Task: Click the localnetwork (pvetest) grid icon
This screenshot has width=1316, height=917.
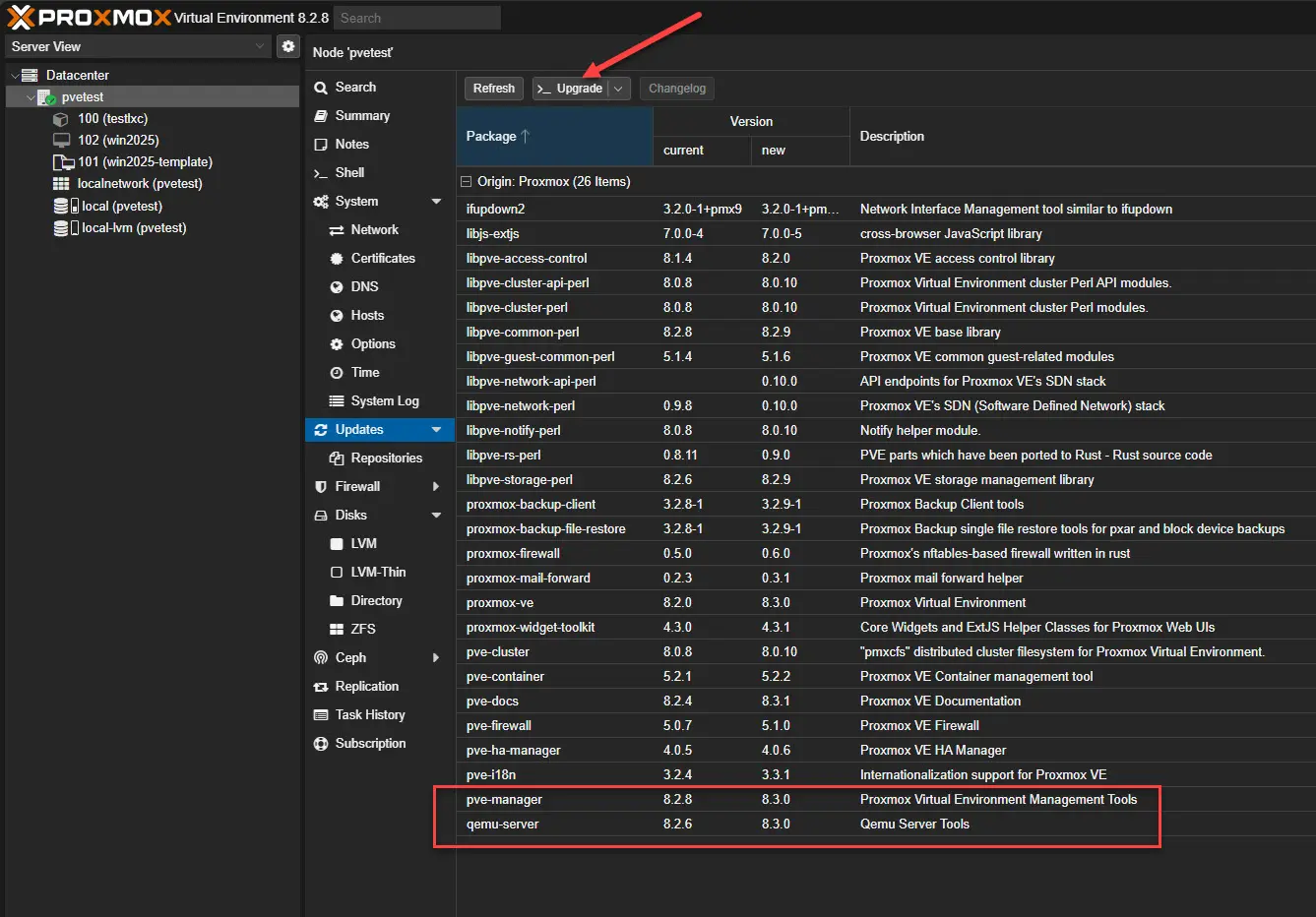Action: [x=61, y=184]
